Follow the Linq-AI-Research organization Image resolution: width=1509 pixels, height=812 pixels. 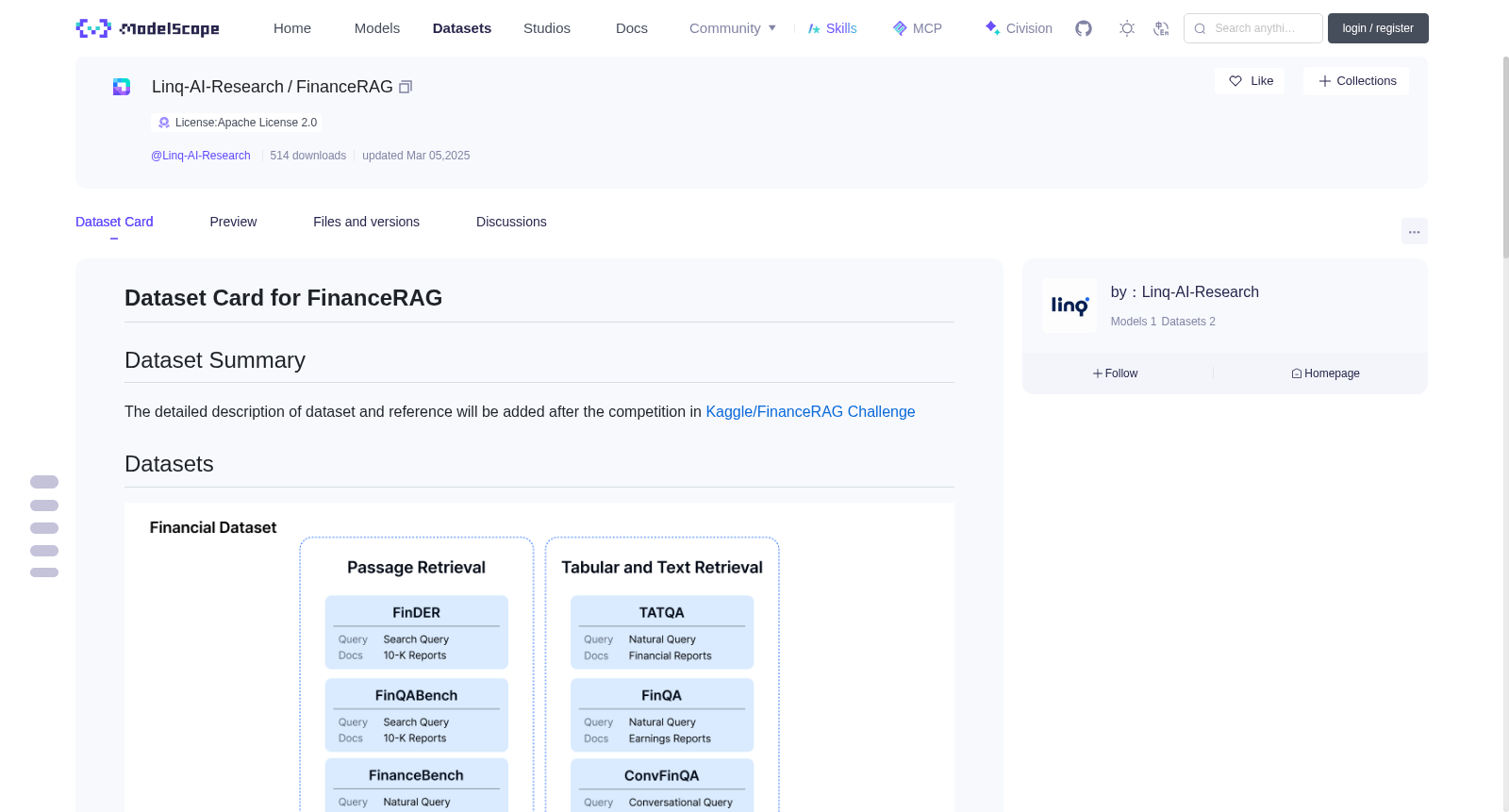pos(1116,373)
